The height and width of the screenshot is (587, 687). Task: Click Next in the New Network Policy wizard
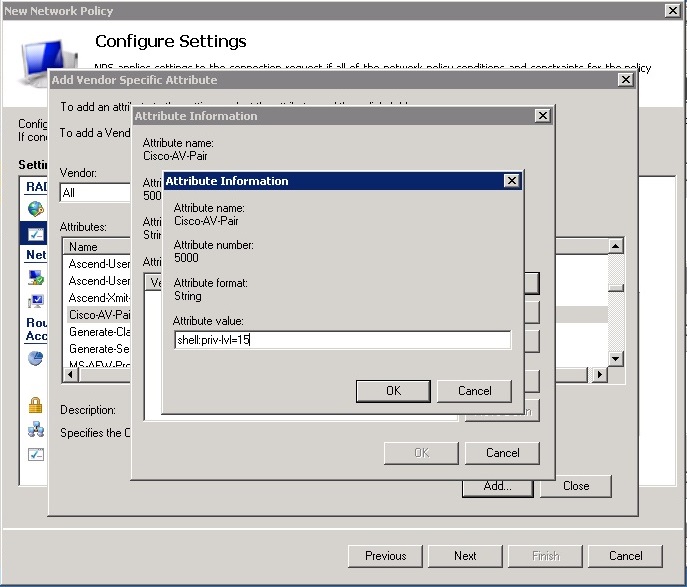point(465,556)
